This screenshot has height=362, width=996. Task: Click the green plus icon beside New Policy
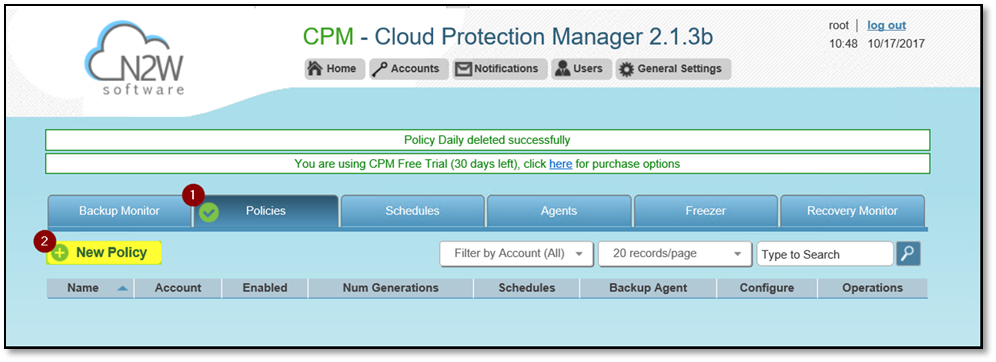pyautogui.click(x=60, y=253)
